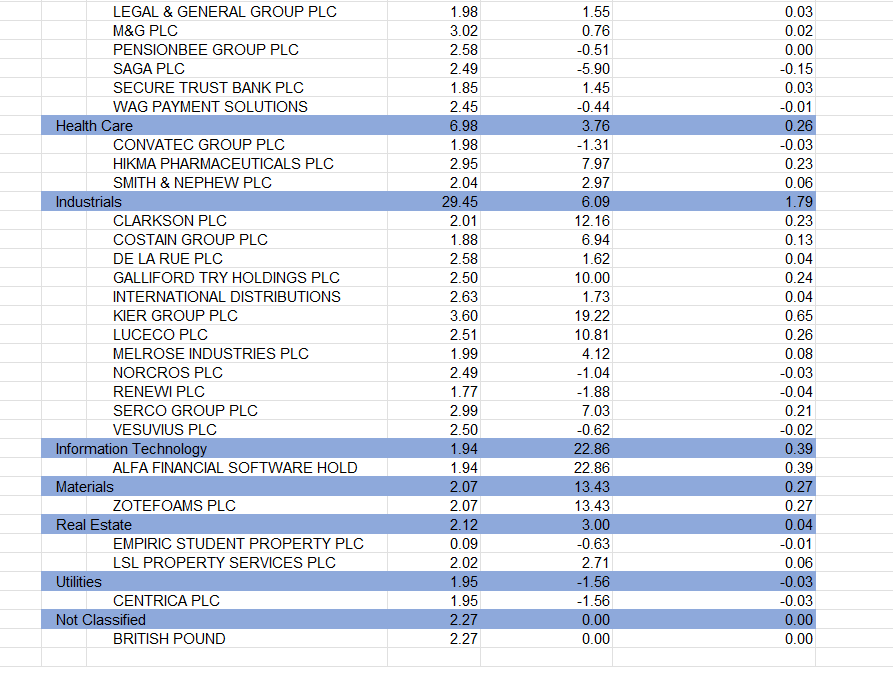
Task: Select MELROSE INDUSTRIES PLC cell
Action: [x=237, y=354]
